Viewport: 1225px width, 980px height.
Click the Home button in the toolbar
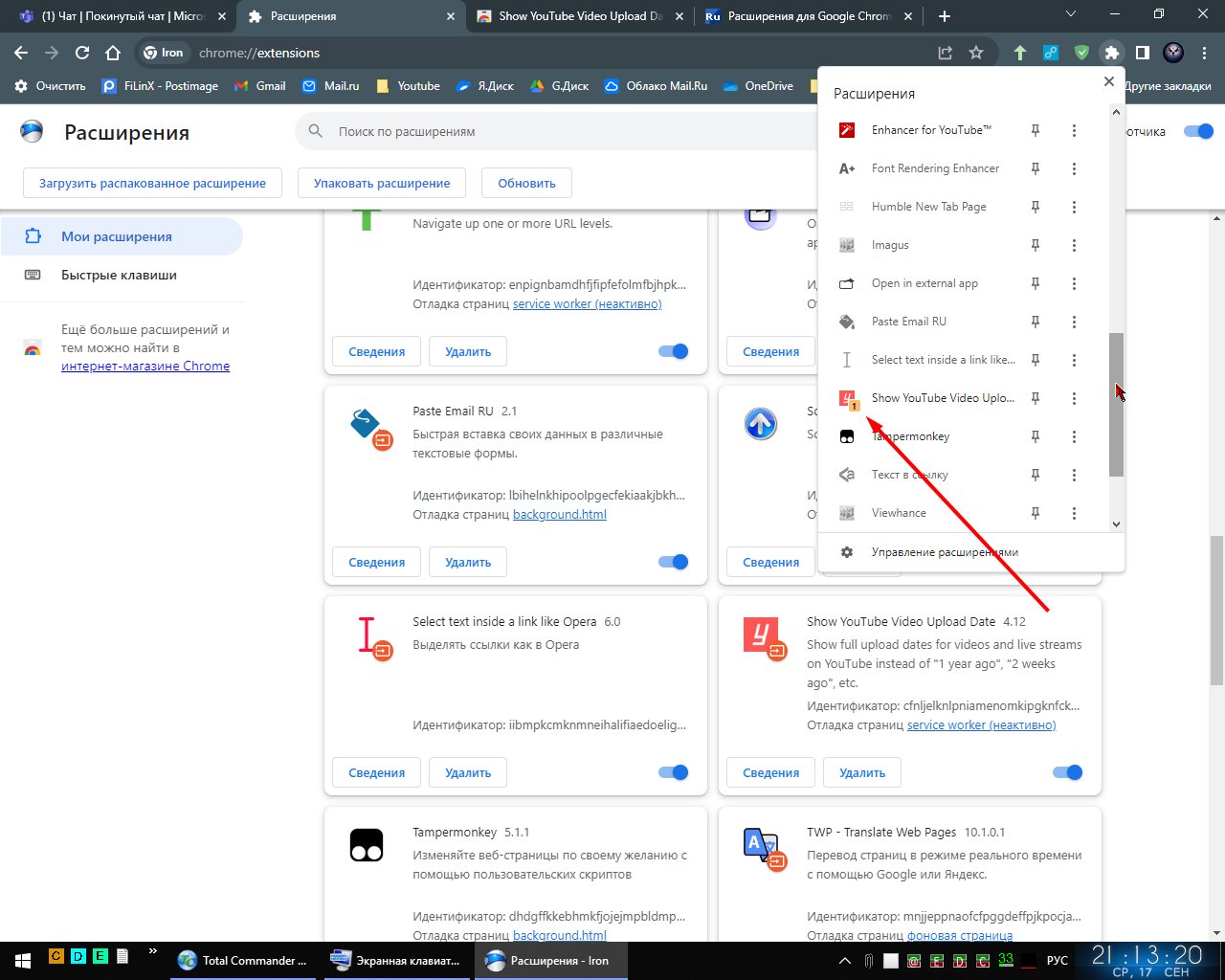pos(113,53)
